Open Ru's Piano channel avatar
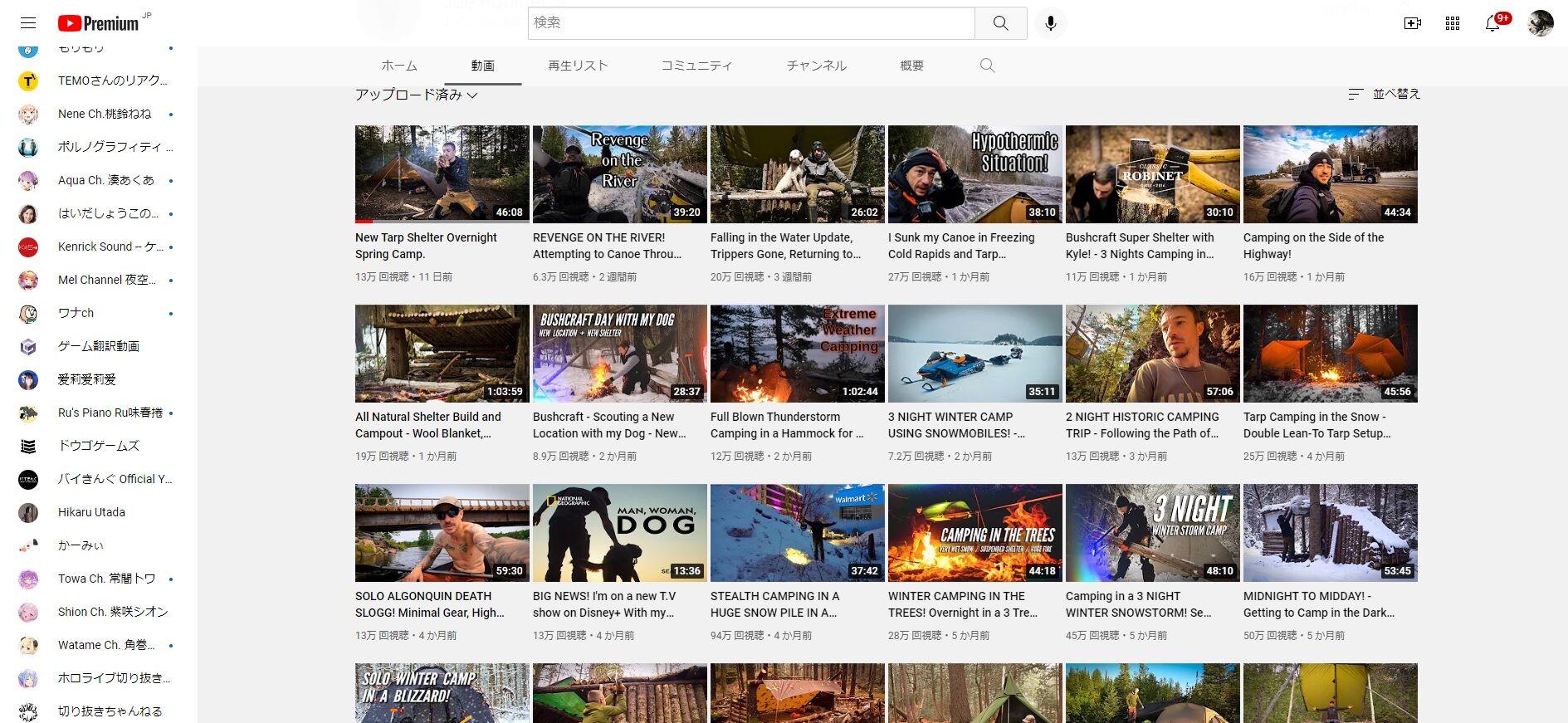This screenshot has width=1568, height=723. point(28,413)
